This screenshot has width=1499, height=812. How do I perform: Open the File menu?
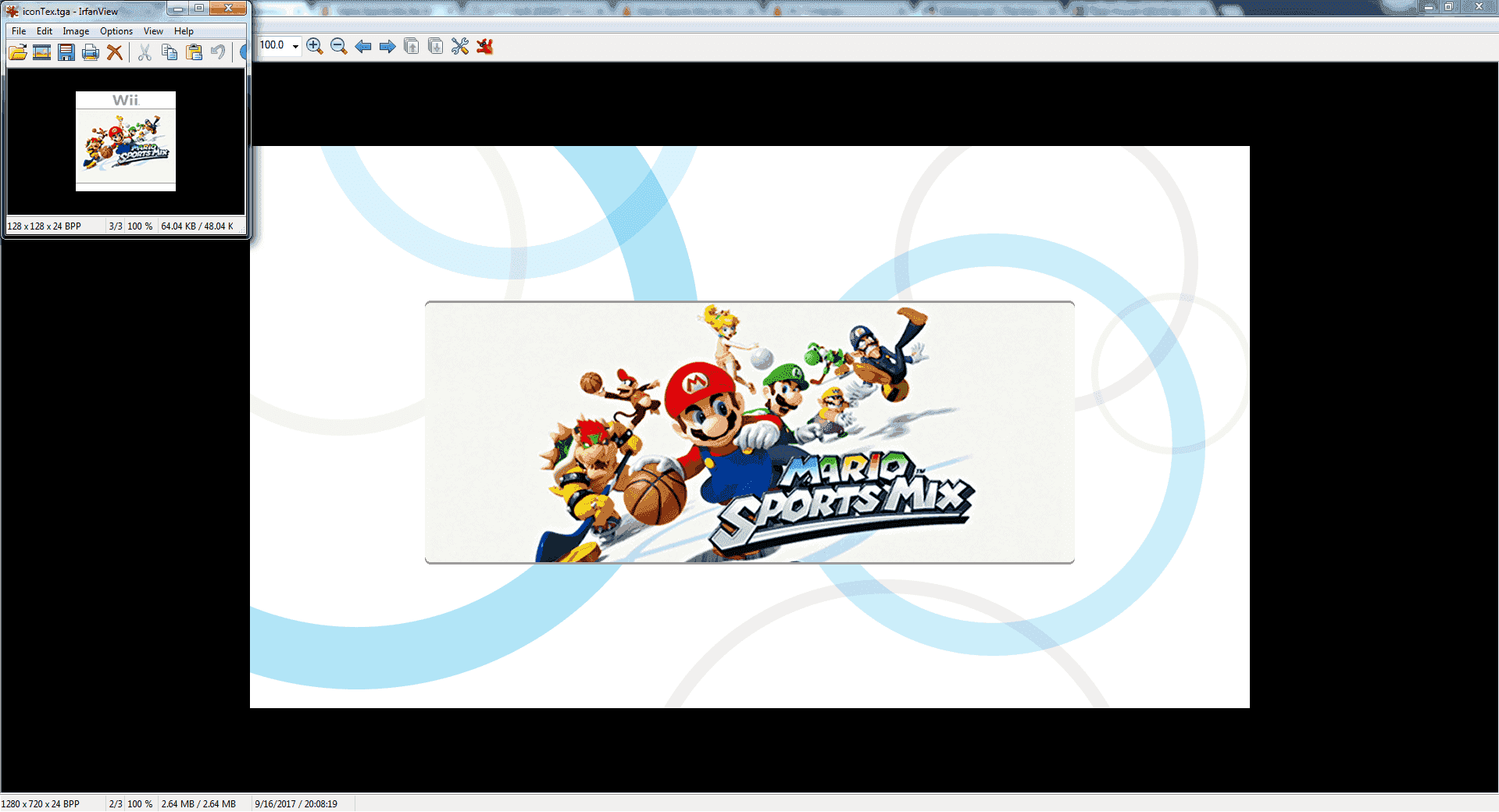coord(19,31)
